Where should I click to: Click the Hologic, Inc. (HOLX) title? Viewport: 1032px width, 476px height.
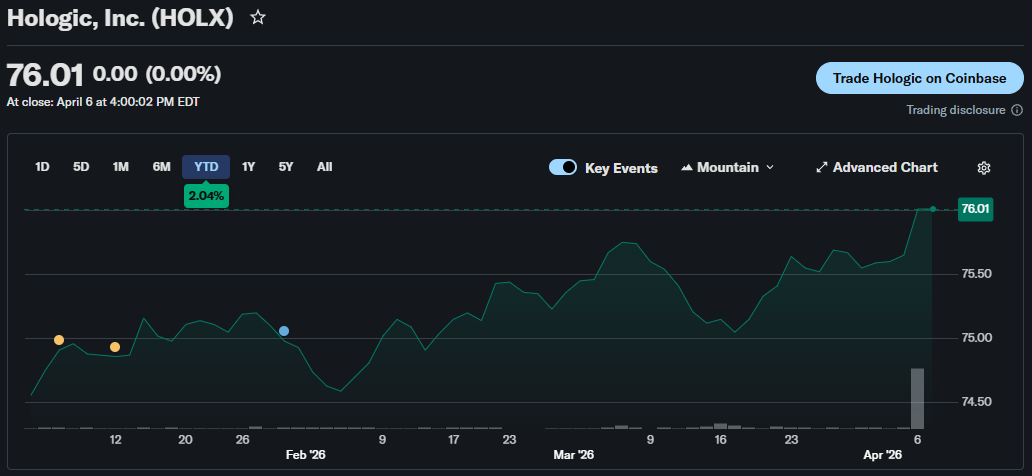point(120,18)
